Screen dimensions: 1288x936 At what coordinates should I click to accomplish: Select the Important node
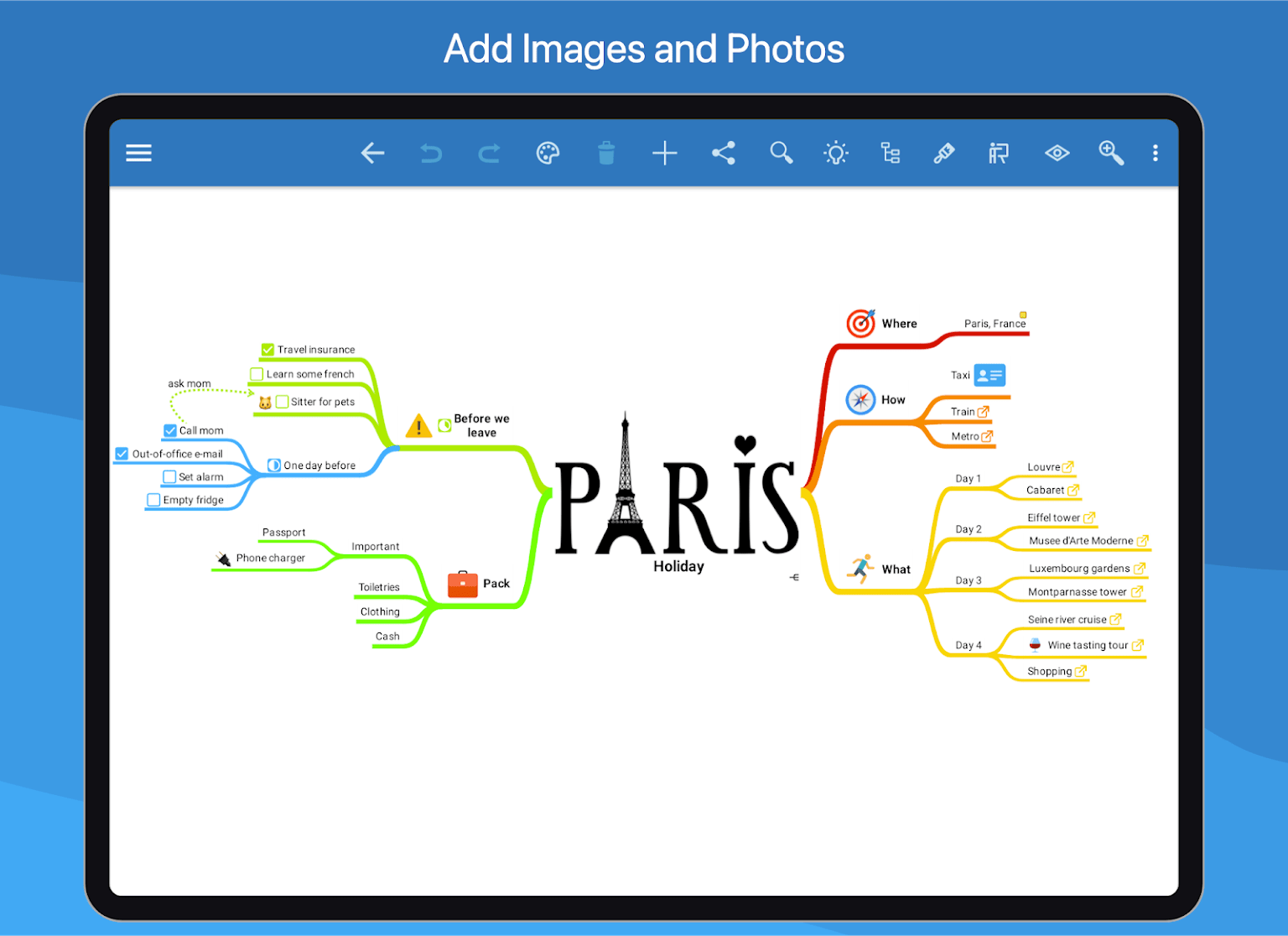375,547
